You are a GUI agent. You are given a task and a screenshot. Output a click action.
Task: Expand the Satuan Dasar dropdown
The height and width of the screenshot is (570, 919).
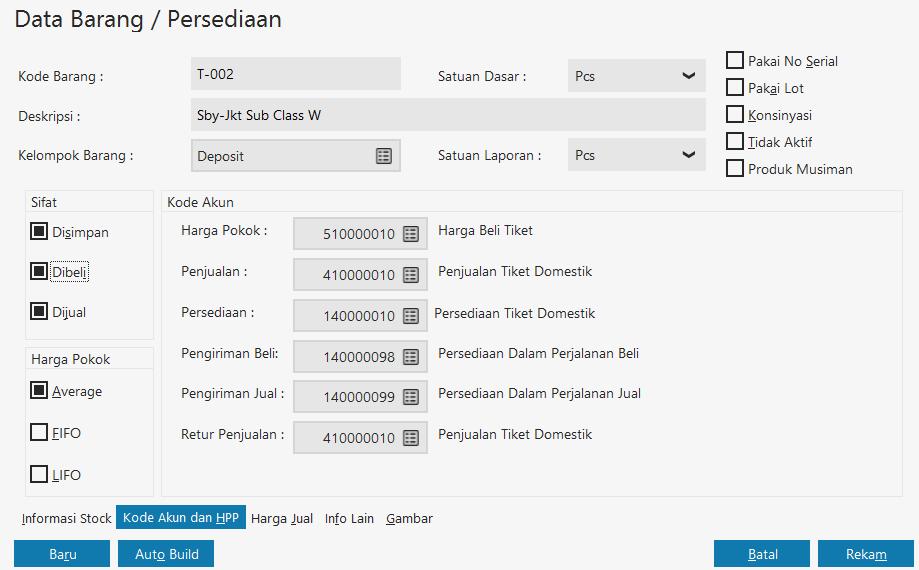click(x=688, y=76)
